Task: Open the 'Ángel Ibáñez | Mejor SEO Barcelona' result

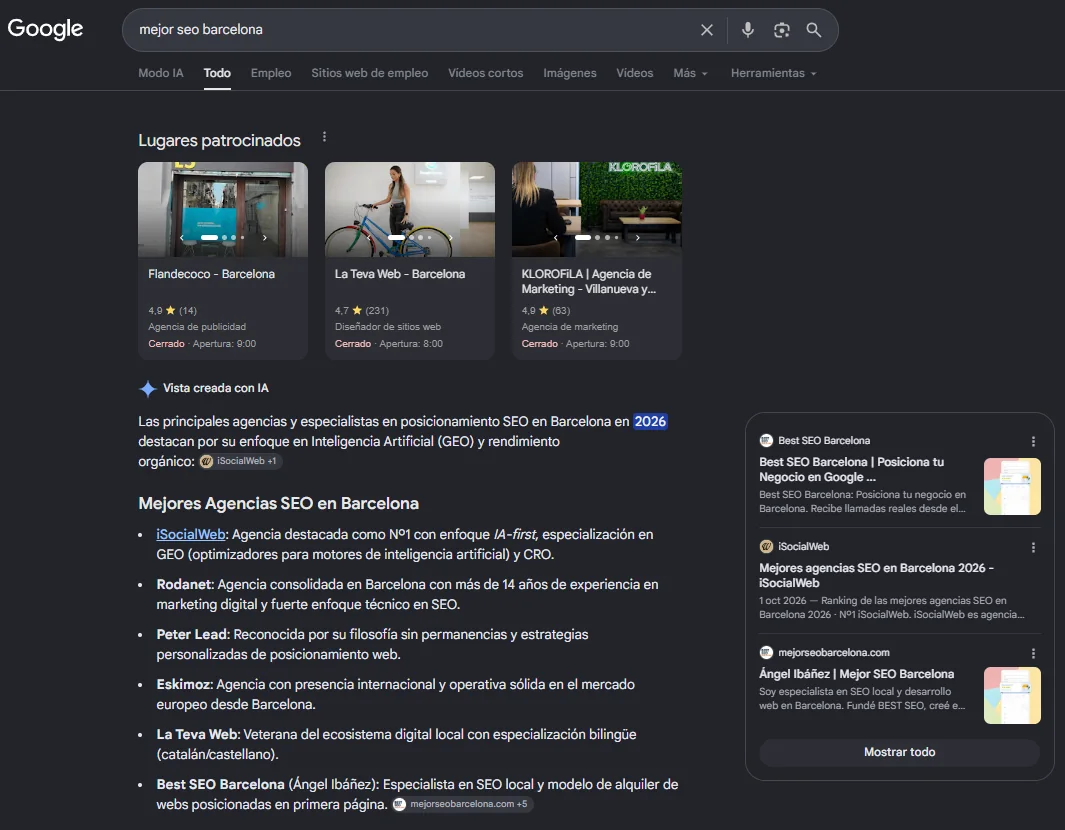Action: [x=856, y=674]
